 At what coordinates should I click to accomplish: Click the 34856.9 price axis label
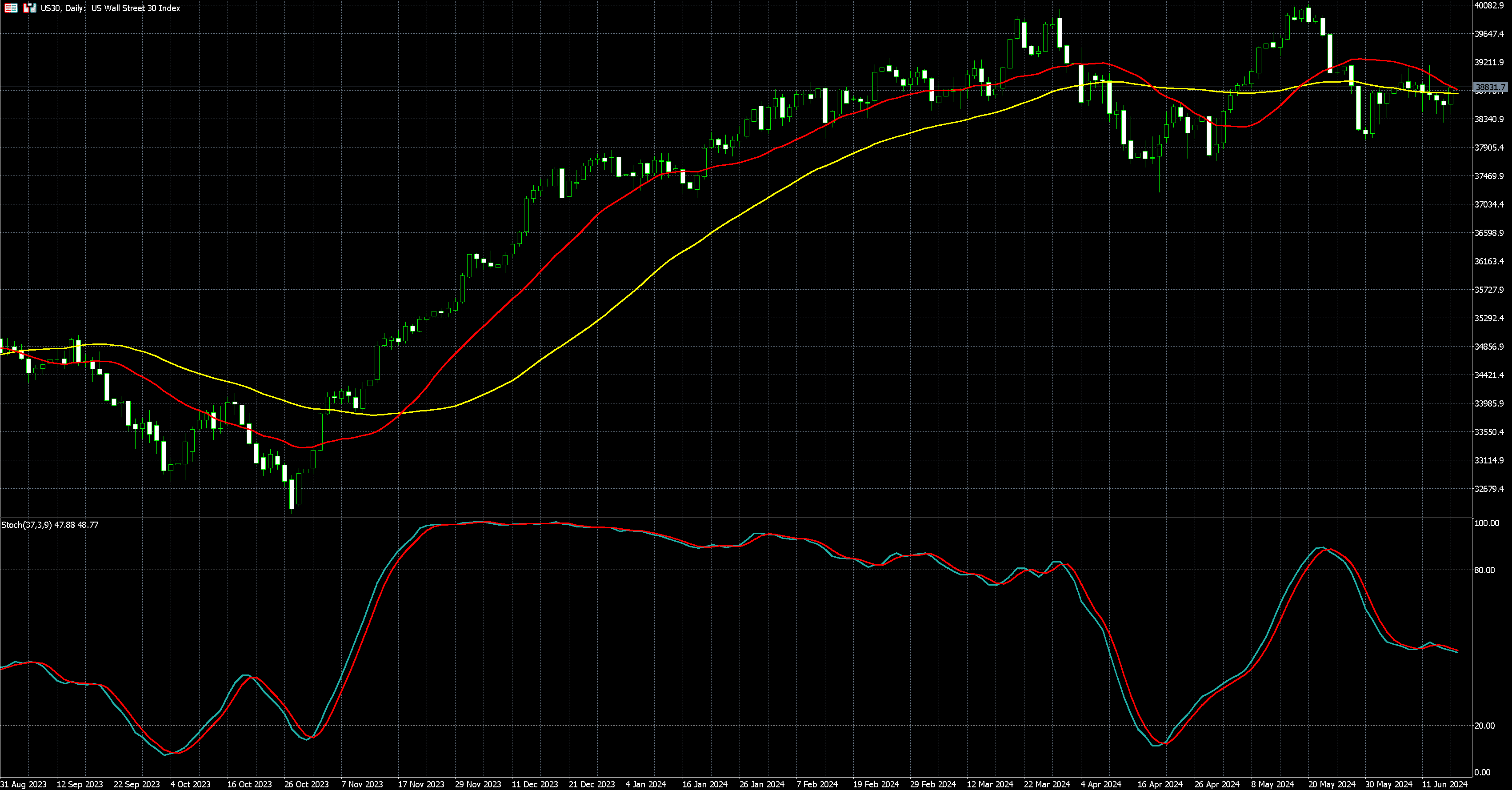pos(1489,347)
